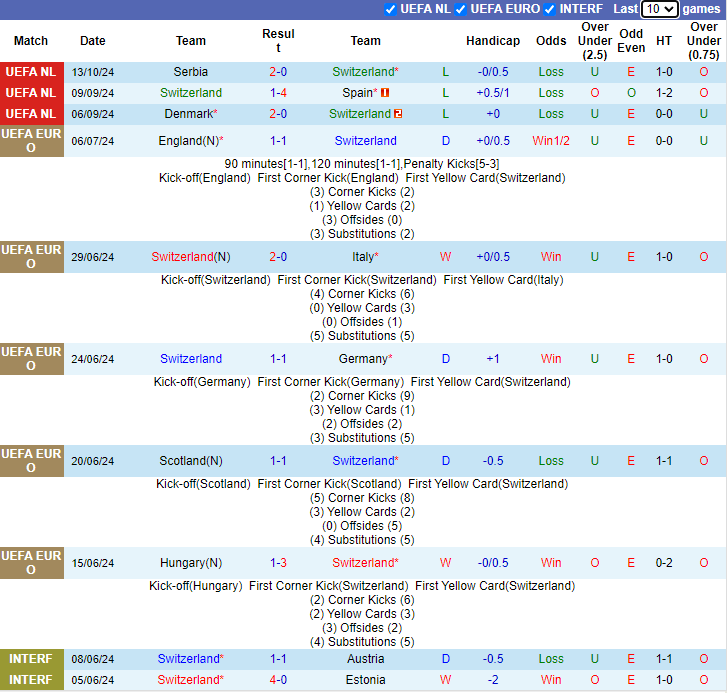Click the Handicap column header
727x693 pixels.
click(x=493, y=41)
